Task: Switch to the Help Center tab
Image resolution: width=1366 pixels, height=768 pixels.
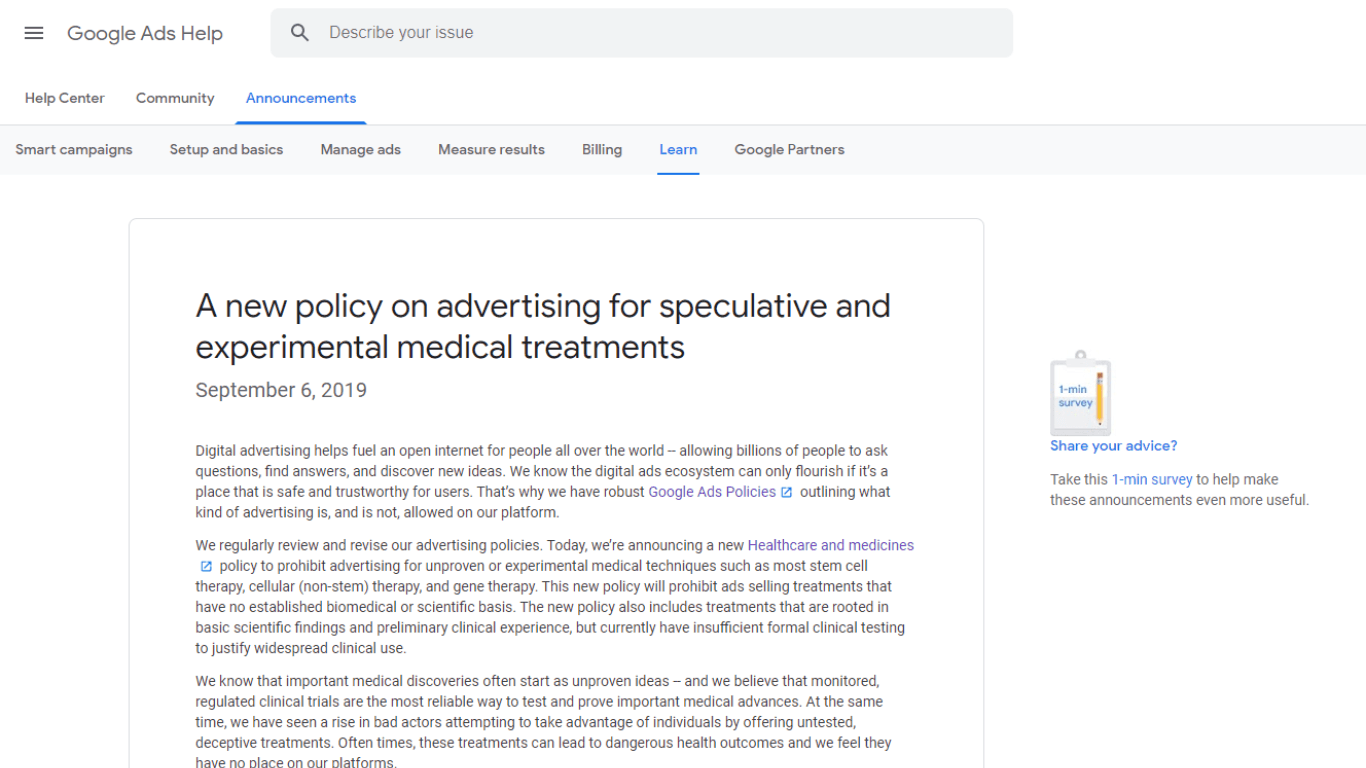Action: point(65,98)
